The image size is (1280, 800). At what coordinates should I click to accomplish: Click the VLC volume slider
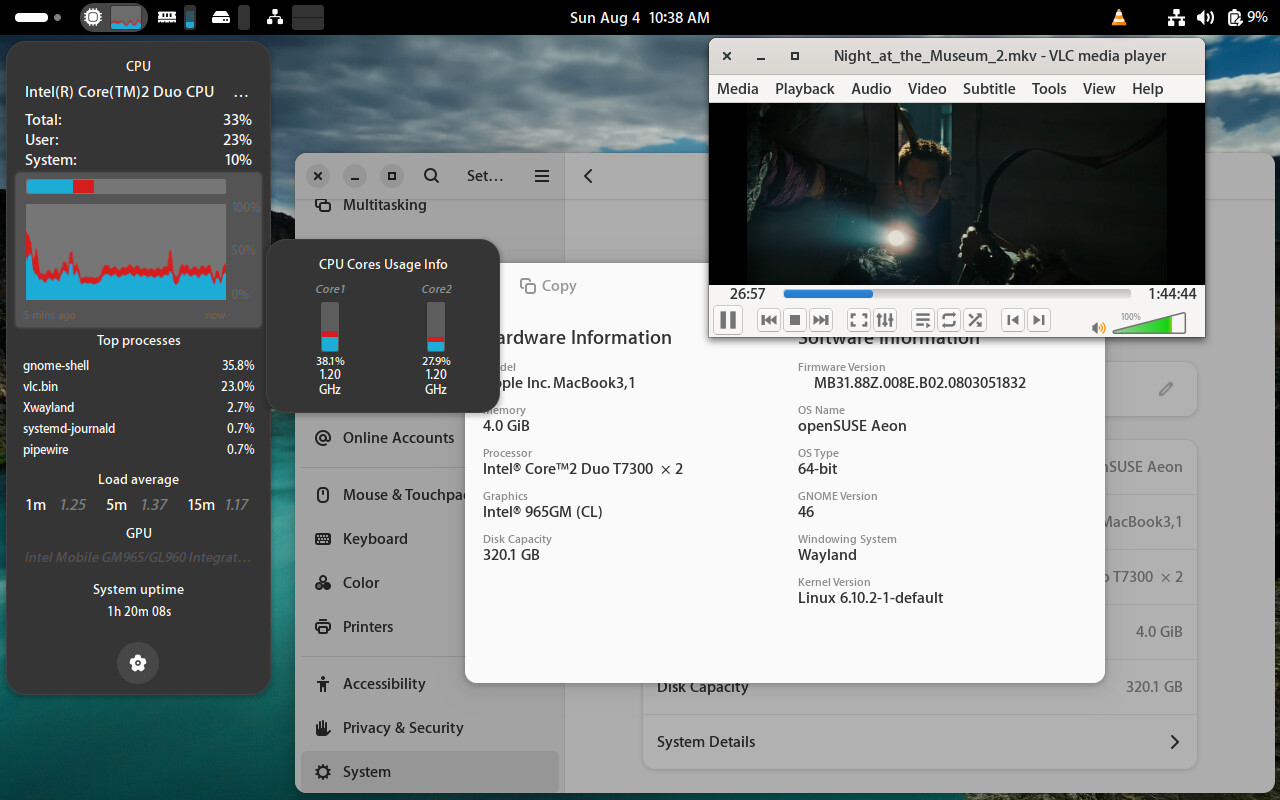click(x=1148, y=324)
